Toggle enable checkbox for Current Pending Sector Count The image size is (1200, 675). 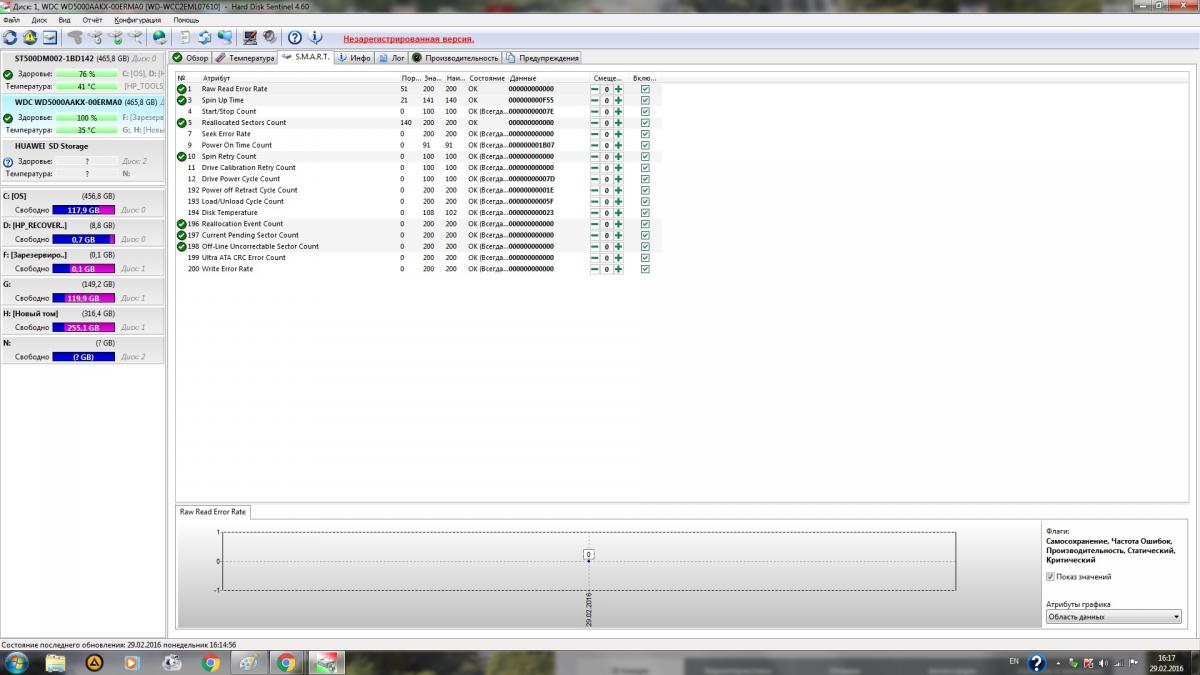pyautogui.click(x=645, y=235)
